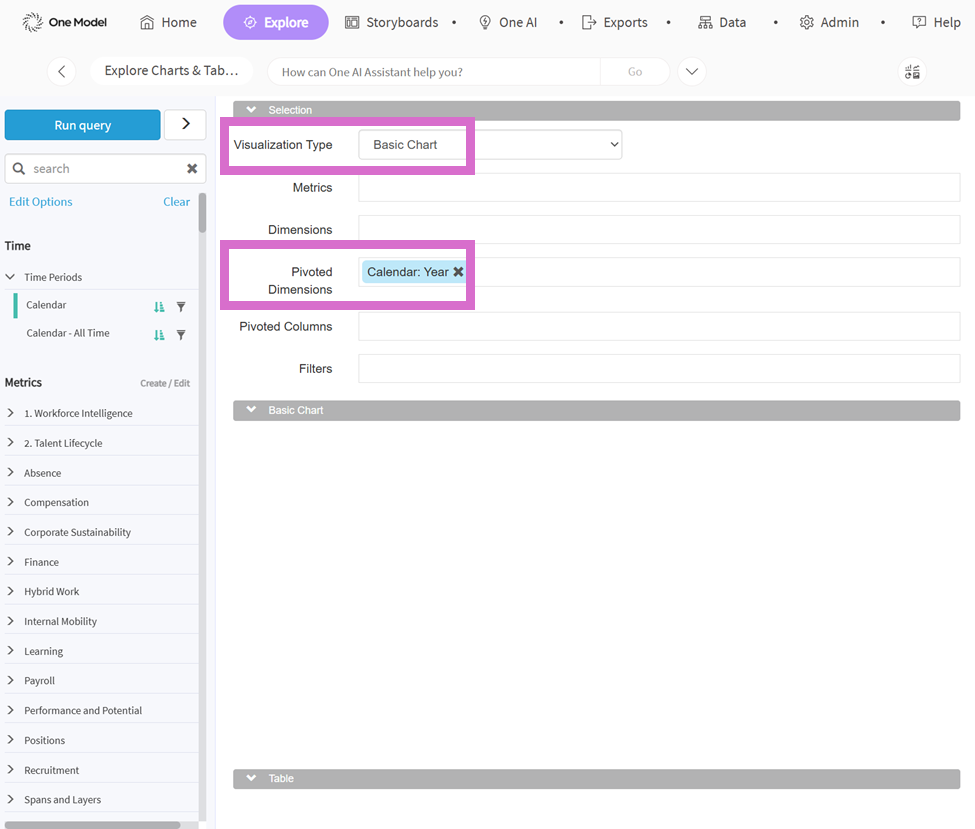
Task: Click the sort icon beside Calendar - All Time
Action: (x=159, y=335)
